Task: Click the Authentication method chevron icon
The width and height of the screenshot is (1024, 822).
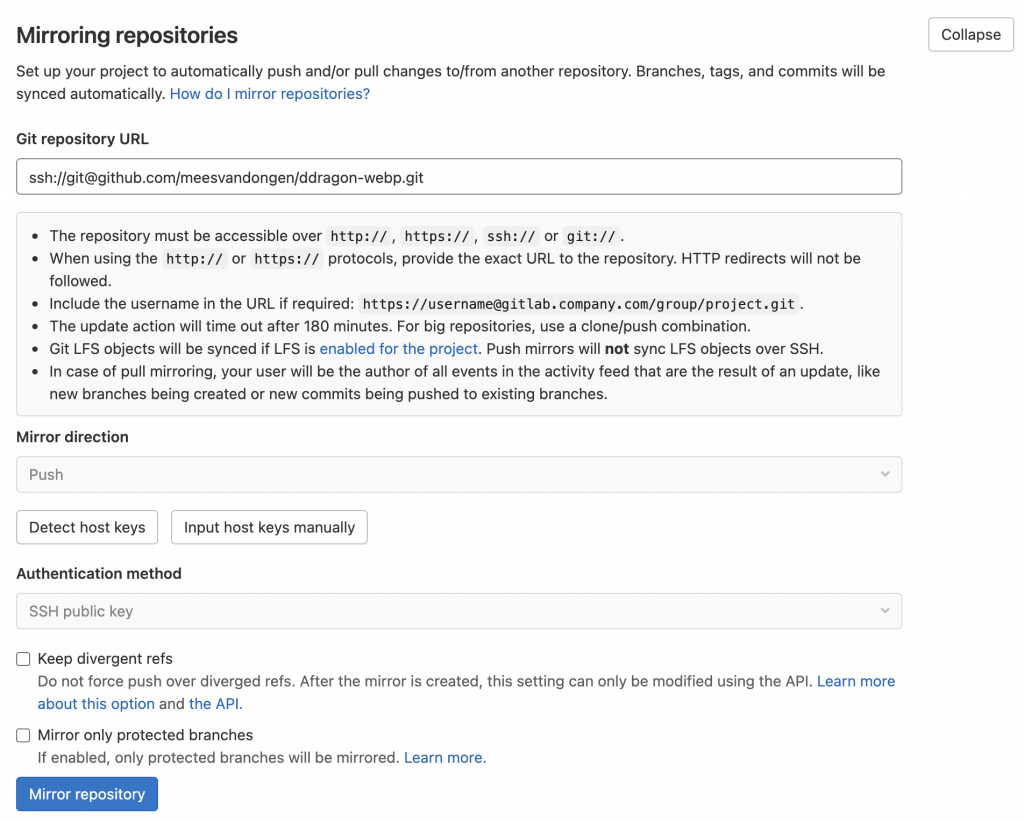Action: 884,610
